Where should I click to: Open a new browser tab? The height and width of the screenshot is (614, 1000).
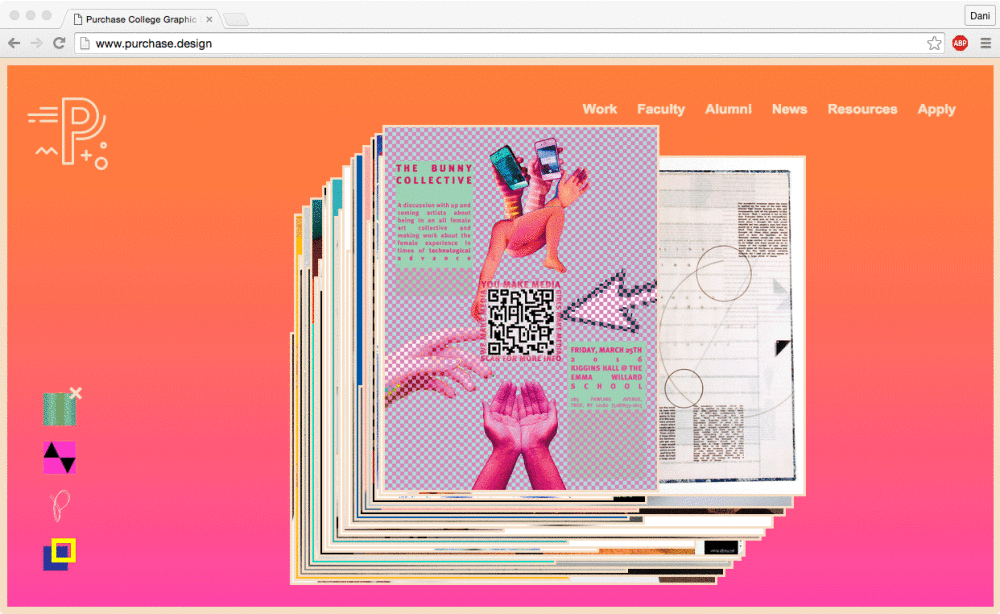[236, 17]
